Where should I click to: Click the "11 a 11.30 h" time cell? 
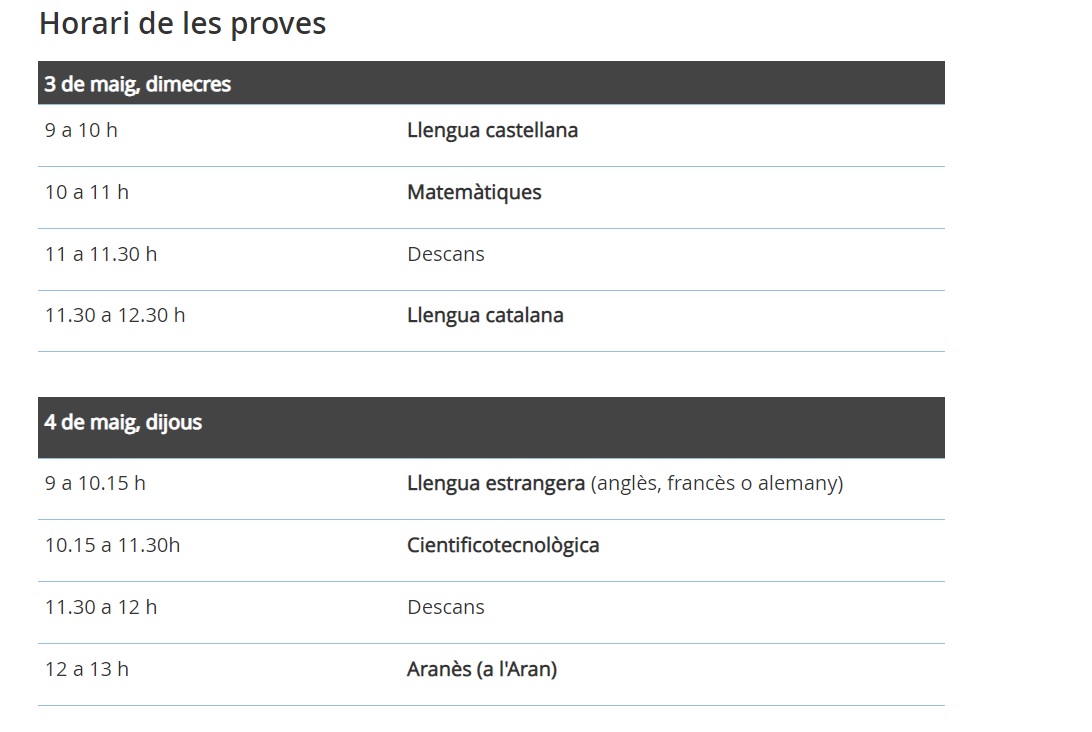[101, 254]
